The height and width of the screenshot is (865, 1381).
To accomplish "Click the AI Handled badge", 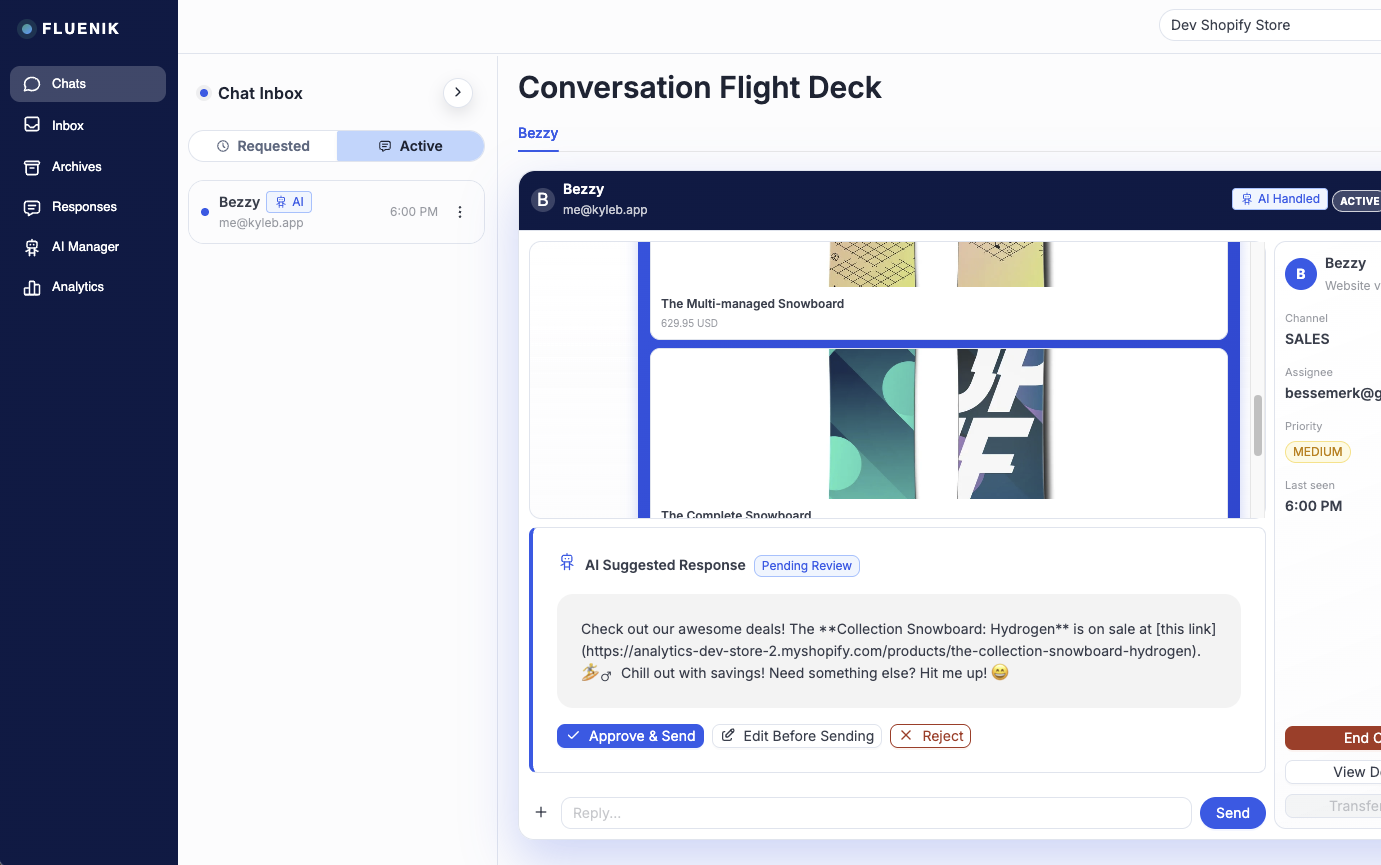I will 1279,198.
